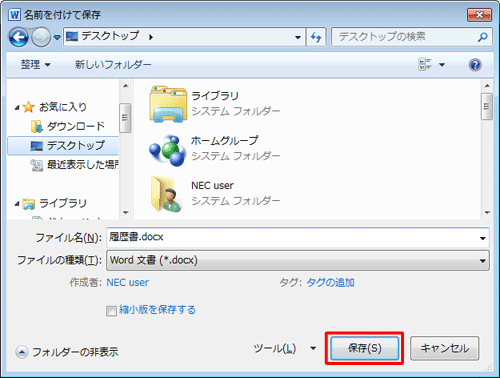The width and height of the screenshot is (500, 378).
Task: Click the Back navigation arrow button
Action: 19,37
